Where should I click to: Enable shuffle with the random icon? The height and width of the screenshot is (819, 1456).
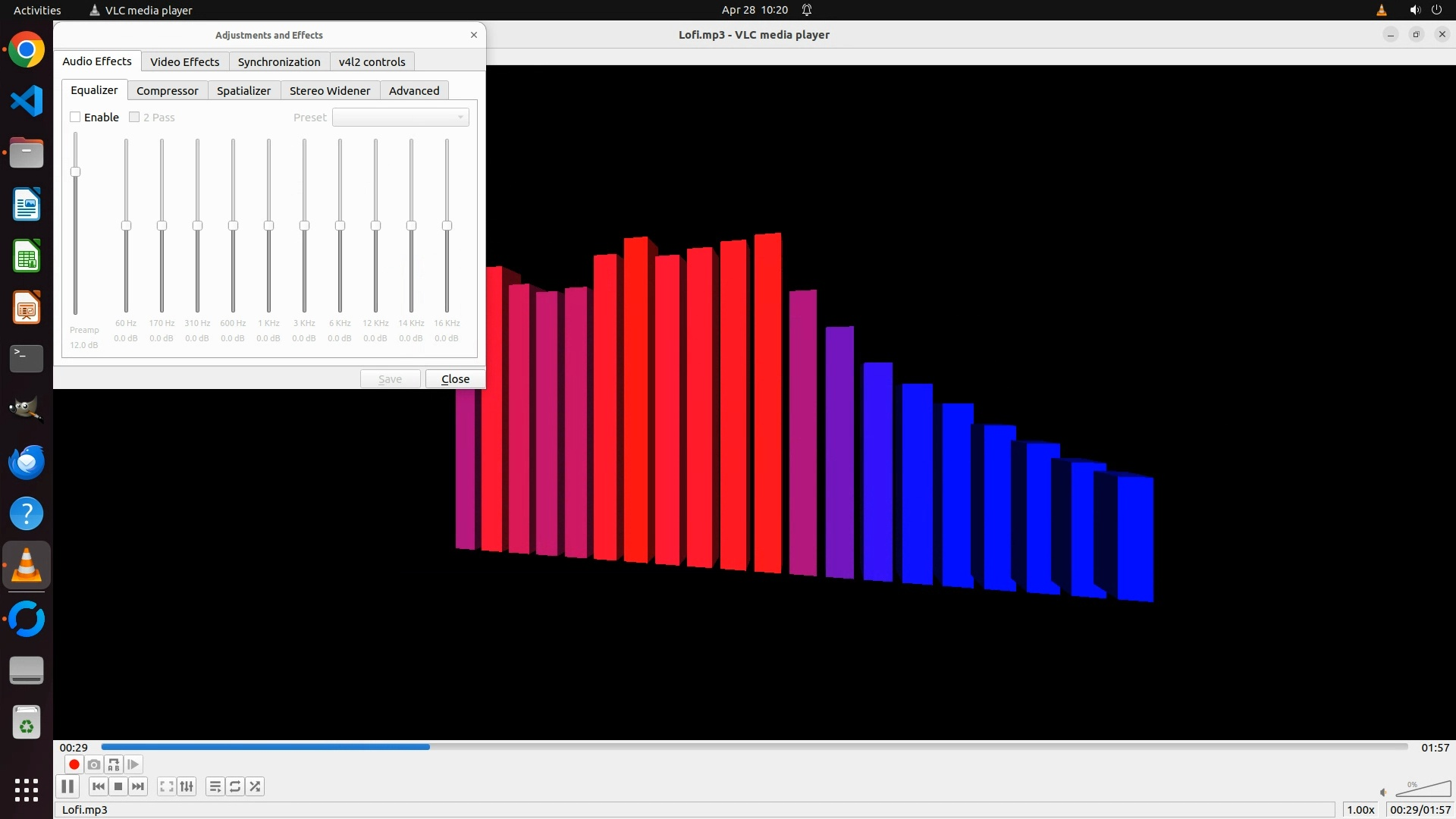(256, 786)
